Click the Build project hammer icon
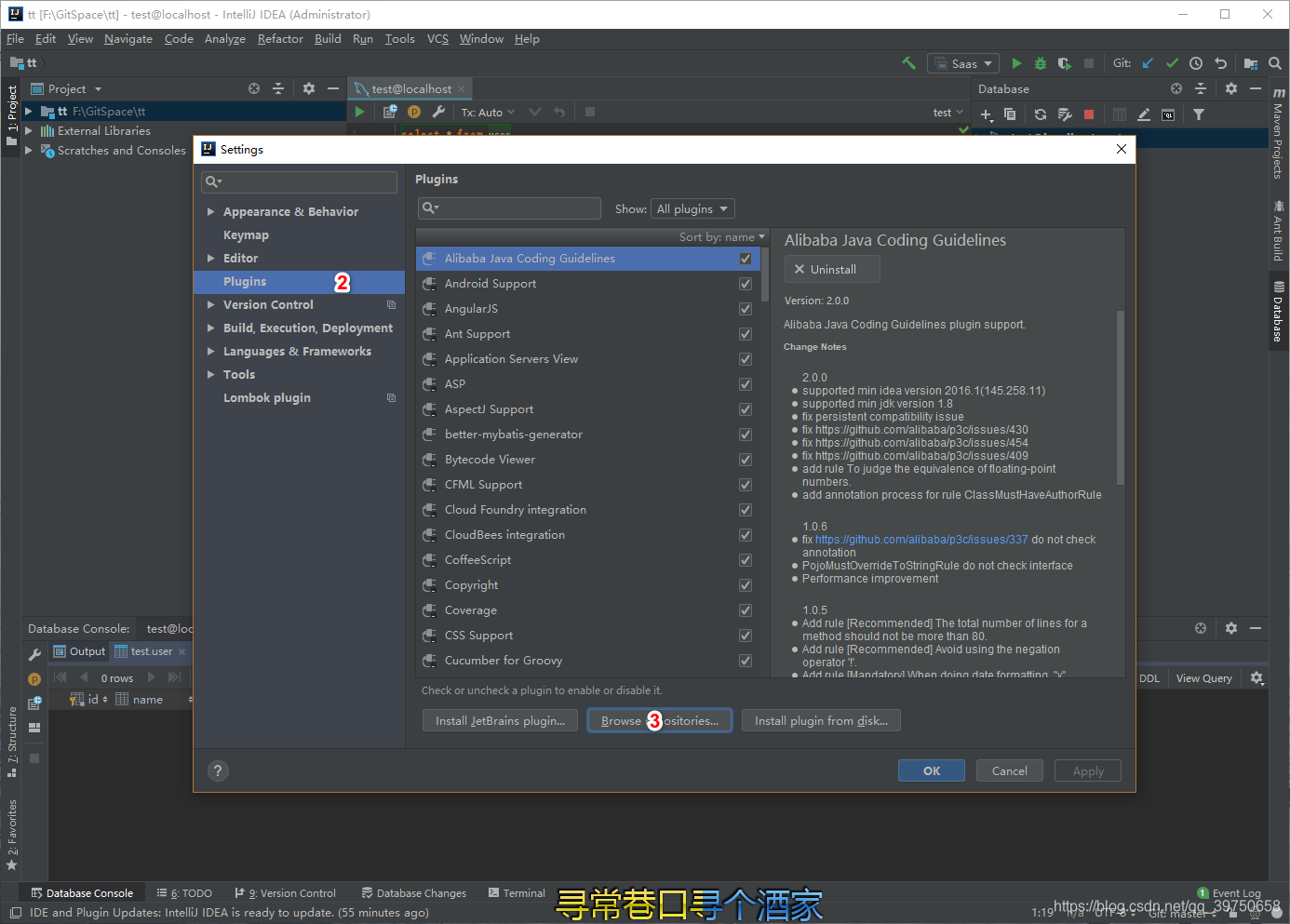Screen dimensions: 1290x924 [x=908, y=63]
